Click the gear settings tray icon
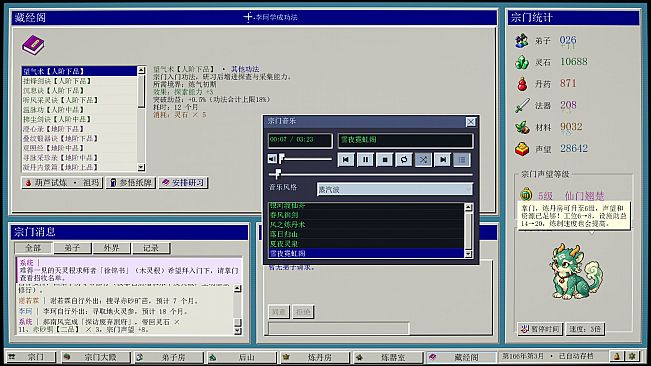 coord(632,356)
